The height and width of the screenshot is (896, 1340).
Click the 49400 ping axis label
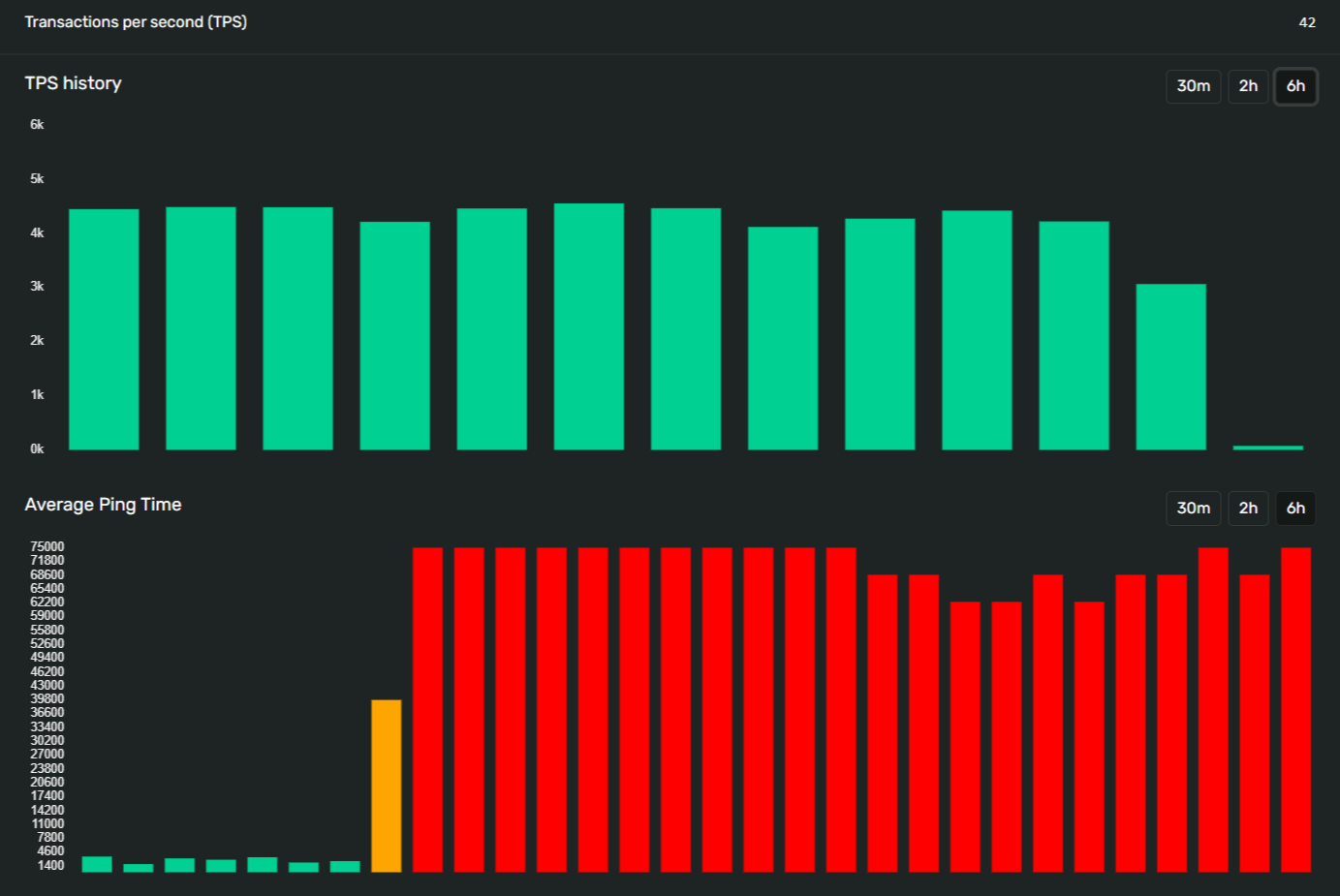click(47, 657)
